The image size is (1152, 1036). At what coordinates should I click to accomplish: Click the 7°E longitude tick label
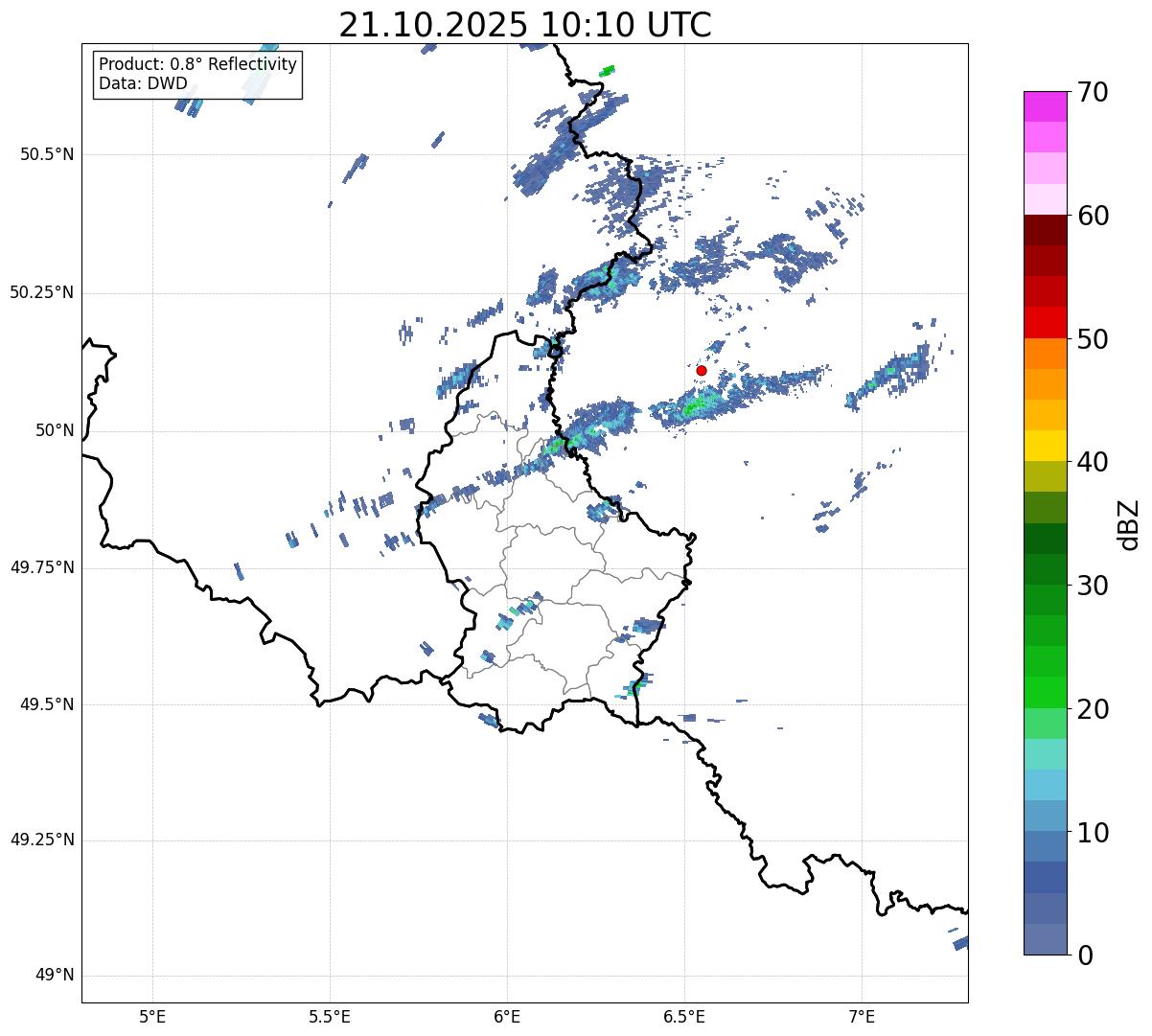tap(862, 1017)
